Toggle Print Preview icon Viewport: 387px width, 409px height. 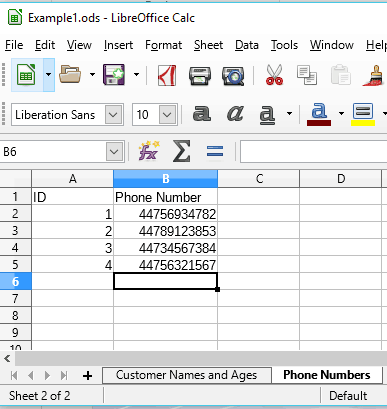click(233, 76)
